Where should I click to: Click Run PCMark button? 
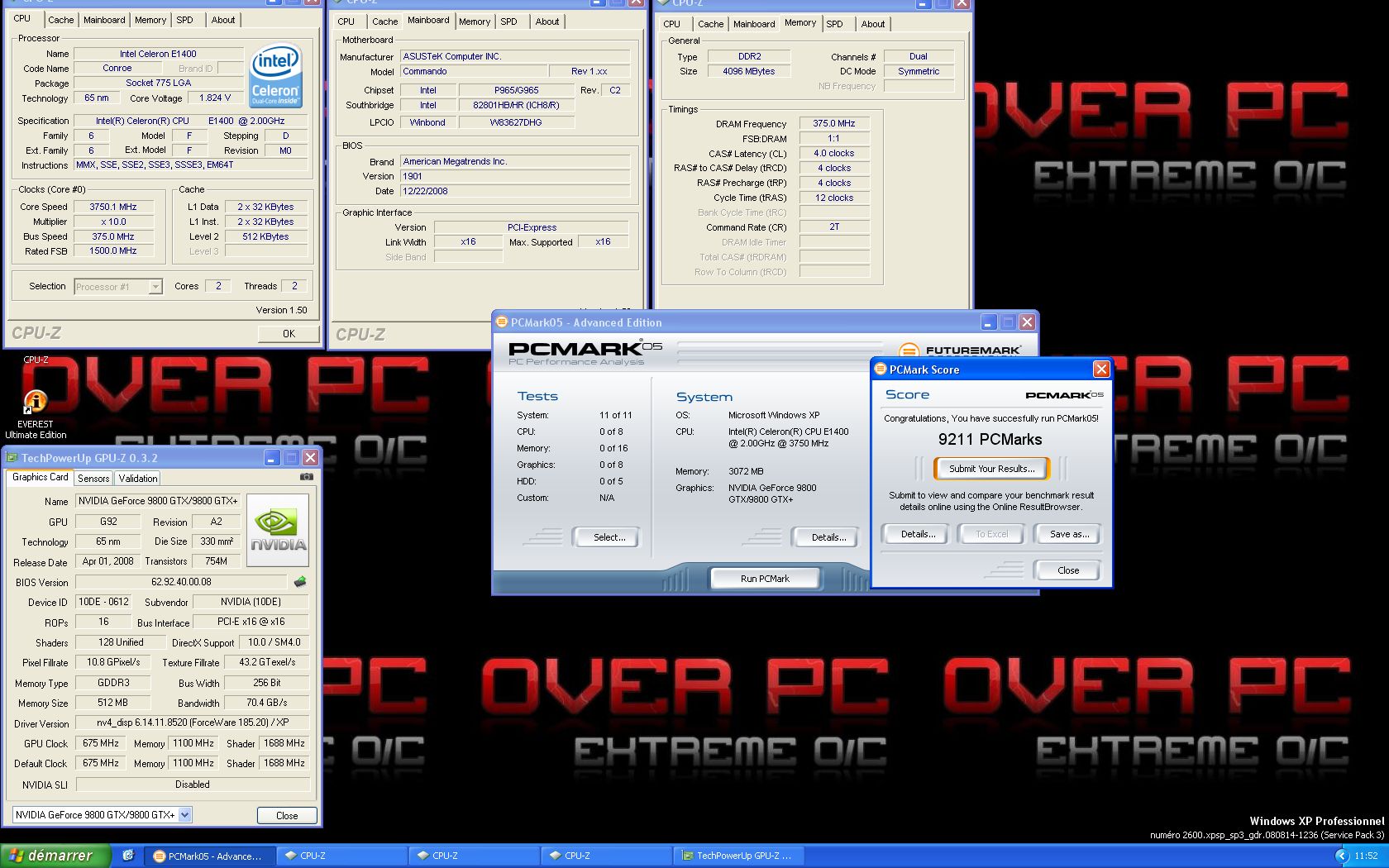[765, 579]
